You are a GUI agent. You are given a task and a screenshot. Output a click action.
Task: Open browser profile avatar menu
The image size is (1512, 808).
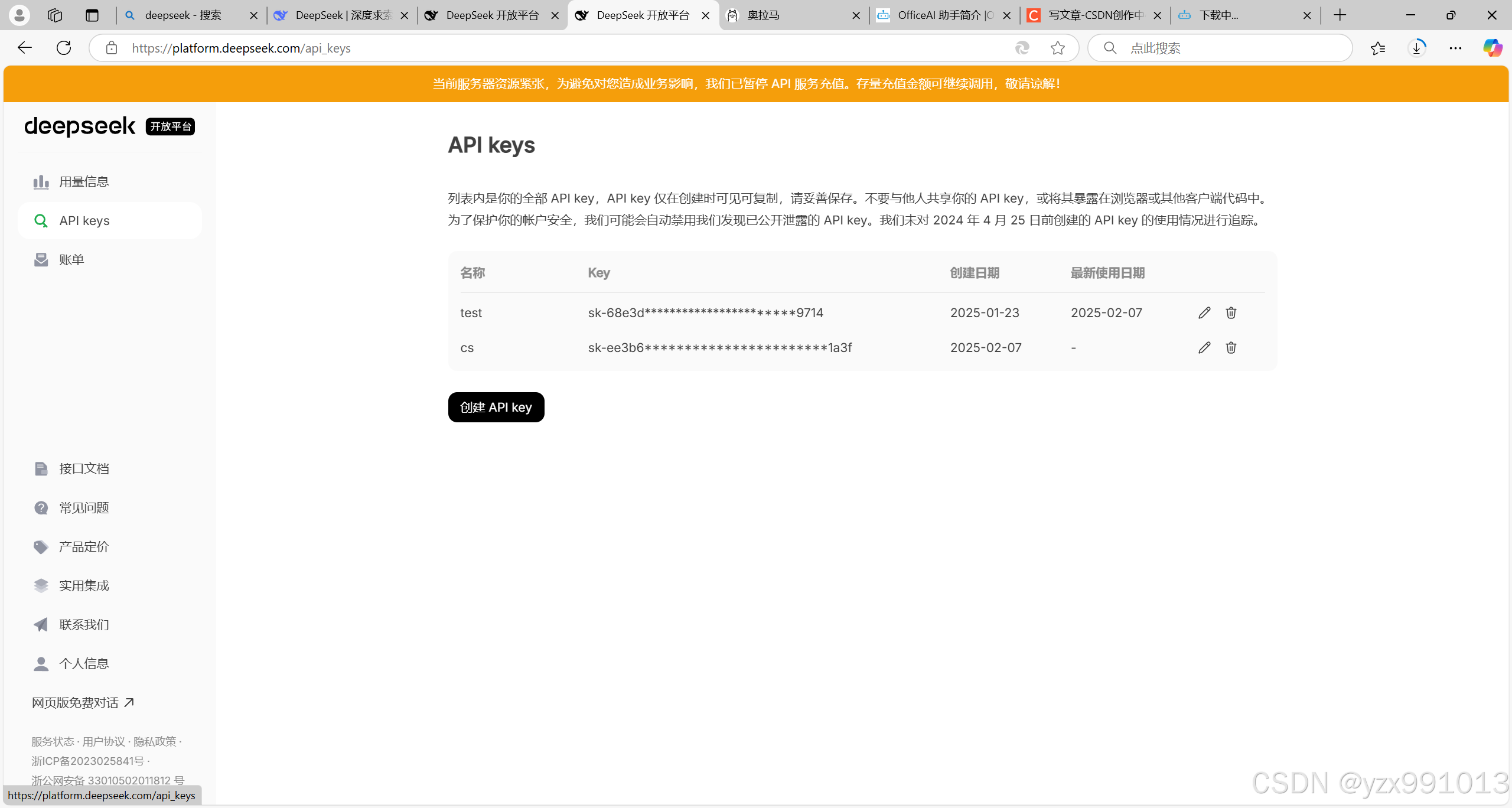[x=19, y=15]
